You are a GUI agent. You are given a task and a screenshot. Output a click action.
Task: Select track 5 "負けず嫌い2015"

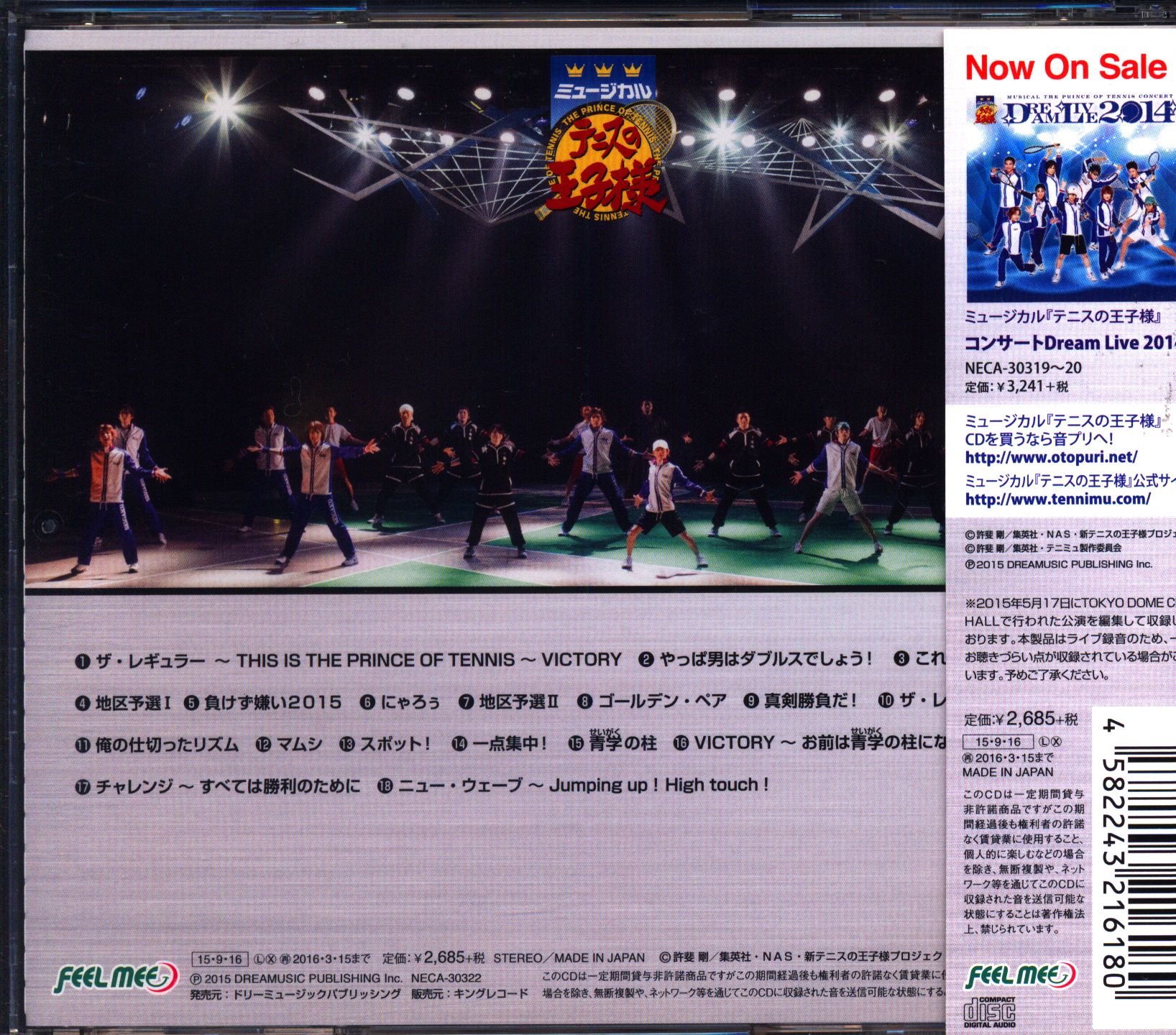coord(262,702)
